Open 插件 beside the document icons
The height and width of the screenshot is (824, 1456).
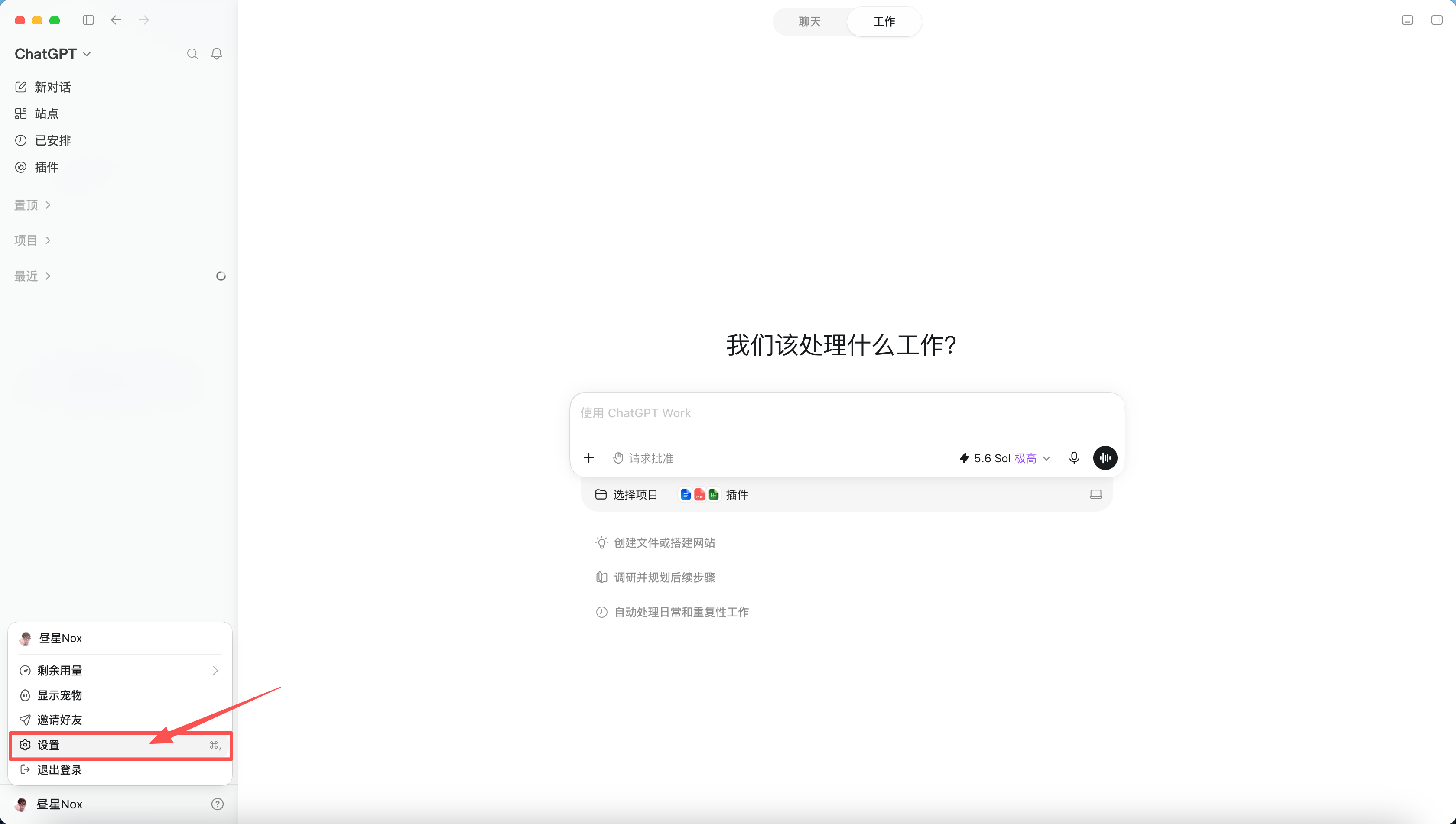coord(737,495)
